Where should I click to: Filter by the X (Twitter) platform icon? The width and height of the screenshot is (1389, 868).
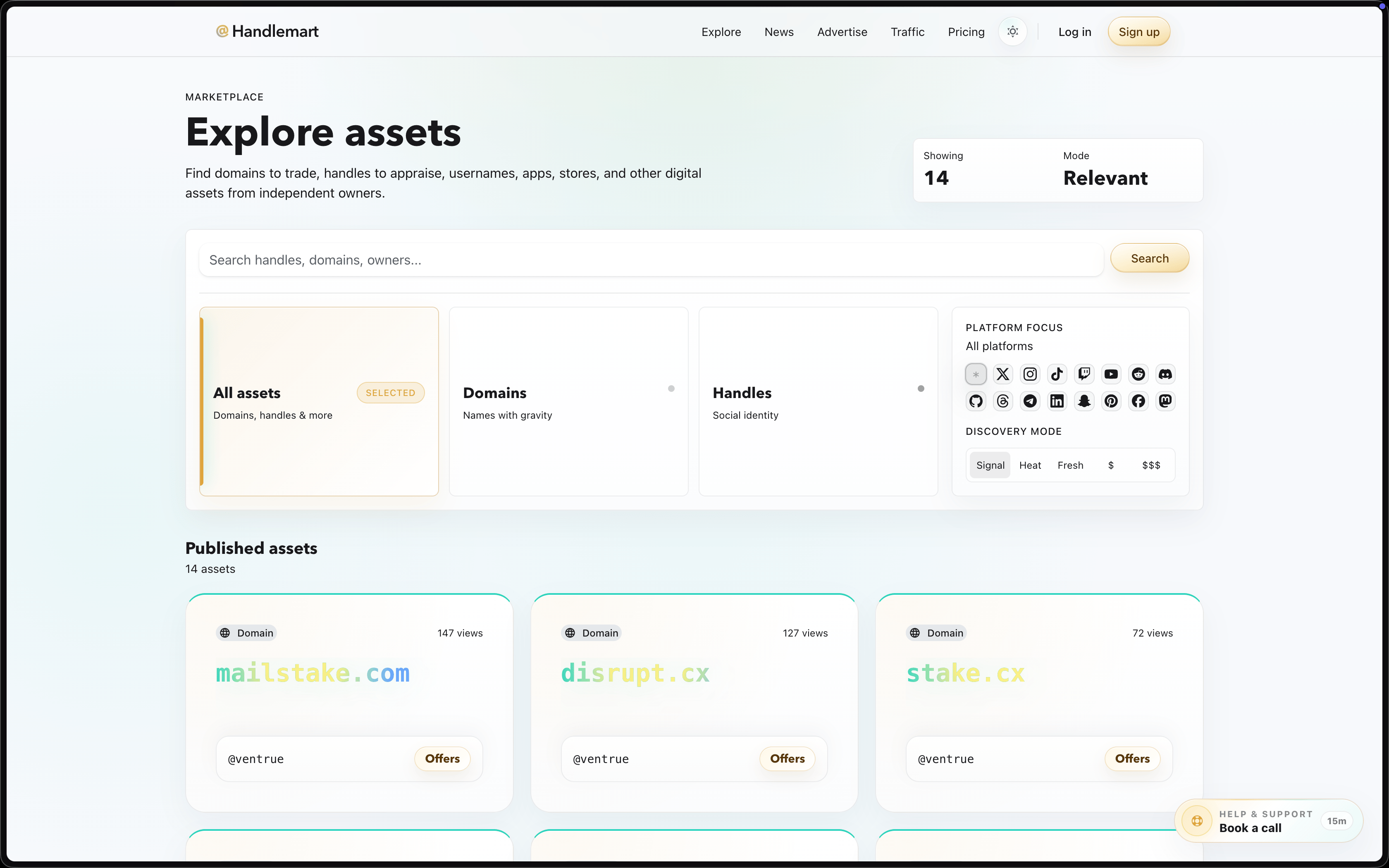coord(1003,374)
